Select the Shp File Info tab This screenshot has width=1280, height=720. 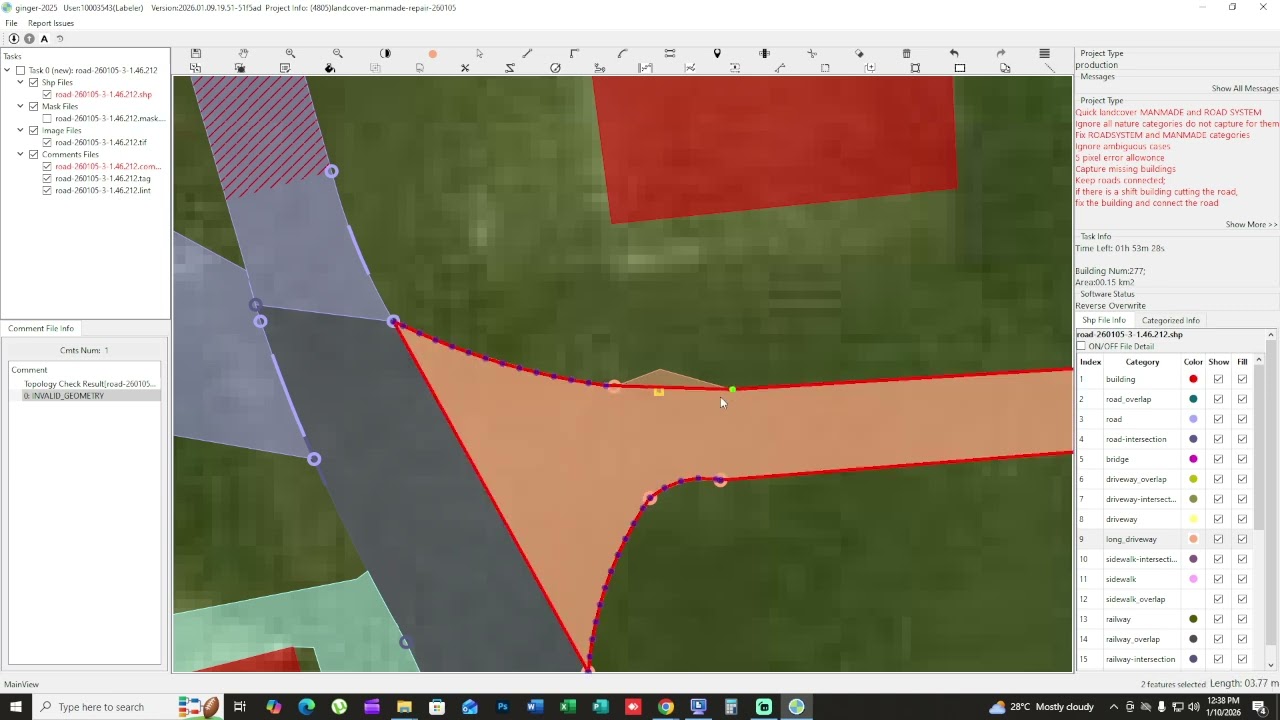tap(1104, 320)
